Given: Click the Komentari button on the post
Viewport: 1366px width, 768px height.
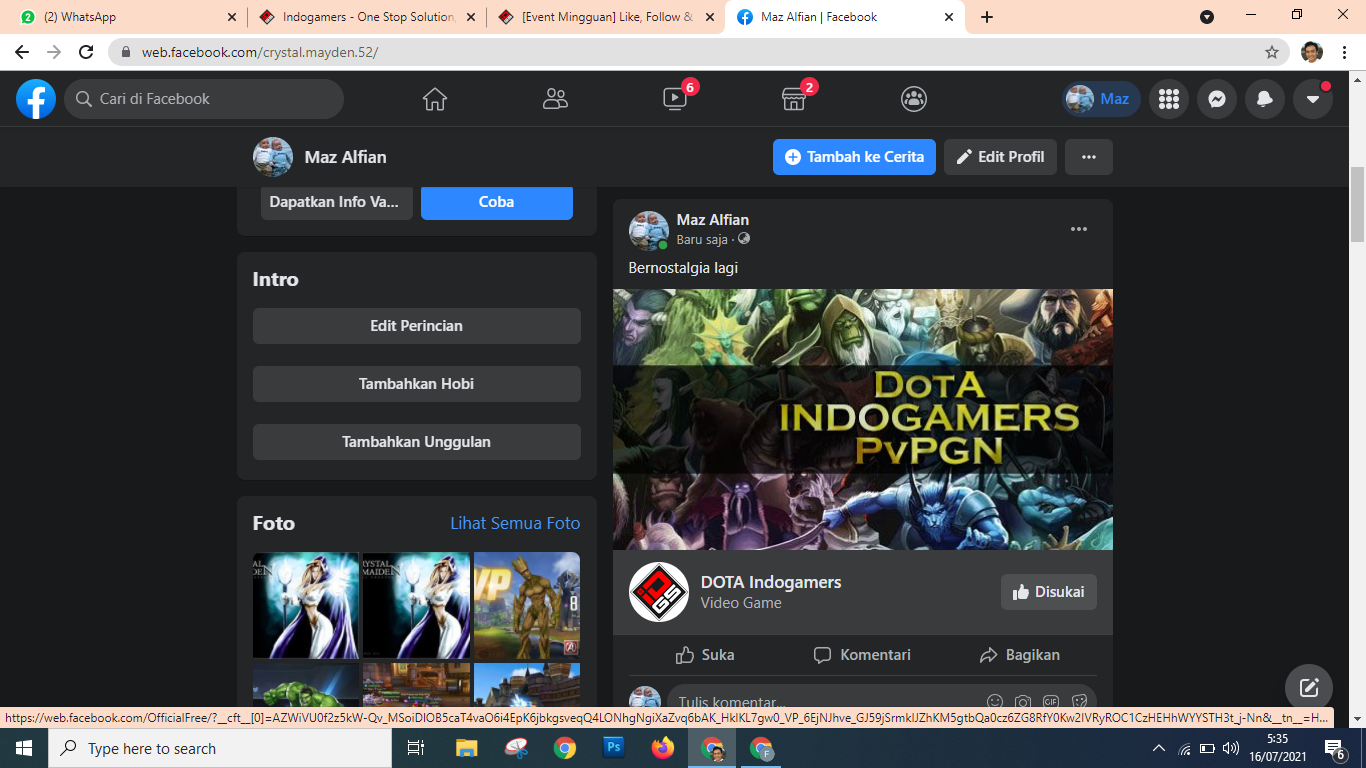Looking at the screenshot, I should (x=862, y=655).
